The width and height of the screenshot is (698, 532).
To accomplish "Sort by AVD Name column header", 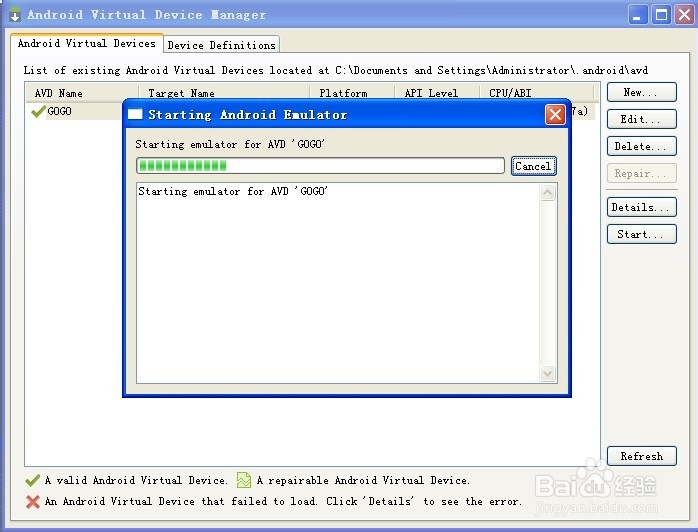I will 82,93.
